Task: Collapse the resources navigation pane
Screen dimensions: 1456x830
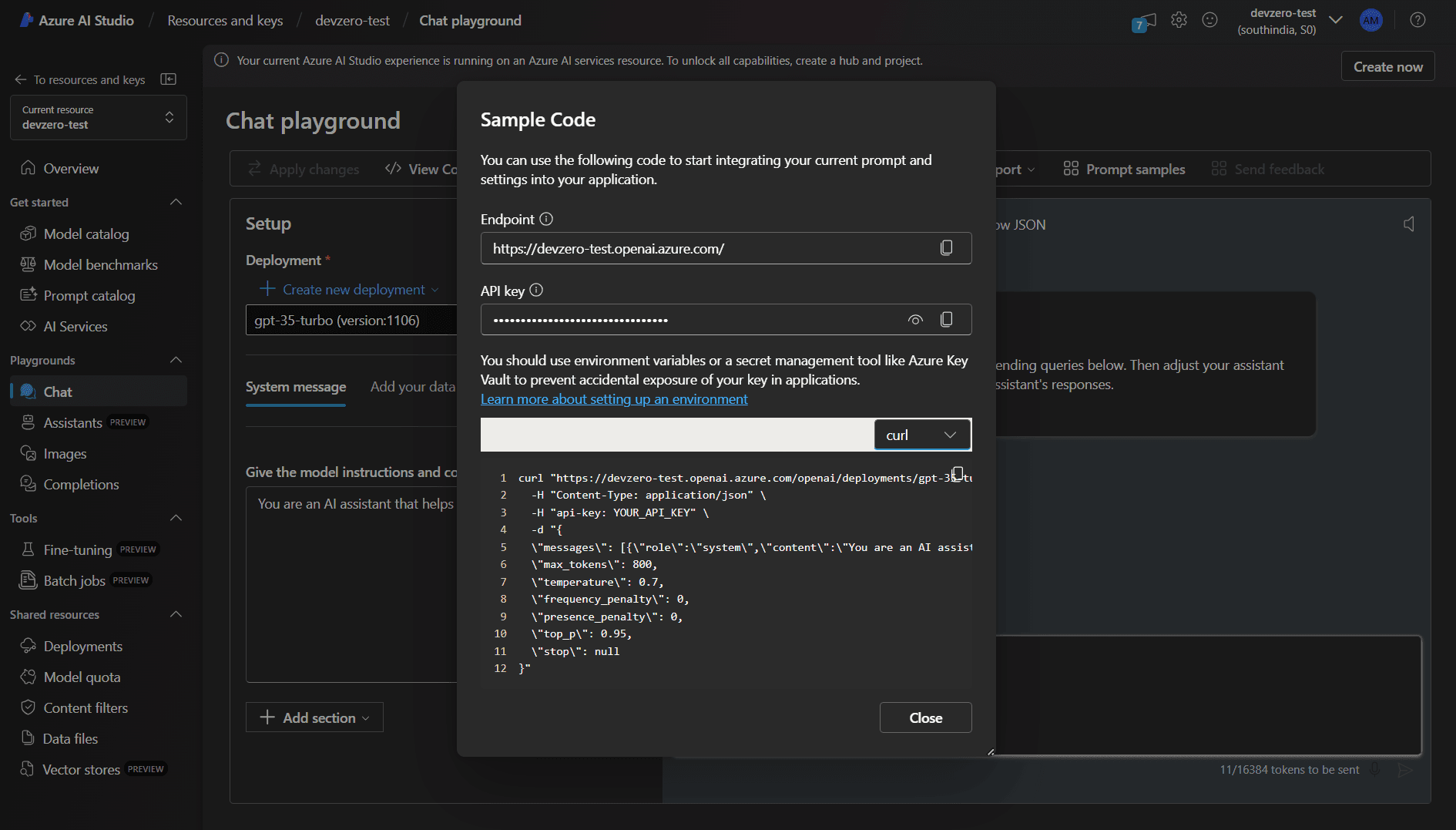Action: (x=169, y=79)
